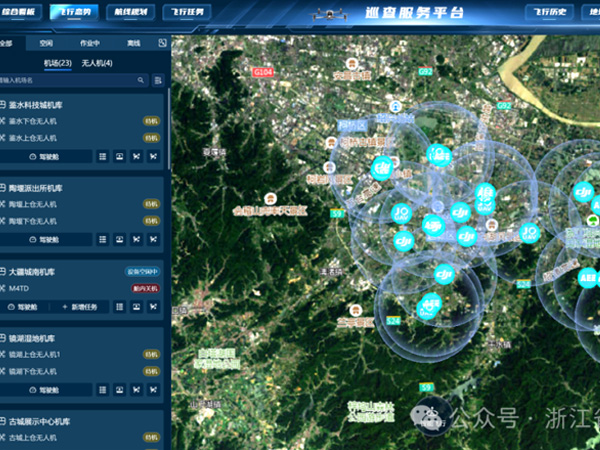Image resolution: width=600 pixels, height=450 pixels.
Task: Click last drone icon in 镜湖湿地机库 card
Action: click(x=153, y=390)
